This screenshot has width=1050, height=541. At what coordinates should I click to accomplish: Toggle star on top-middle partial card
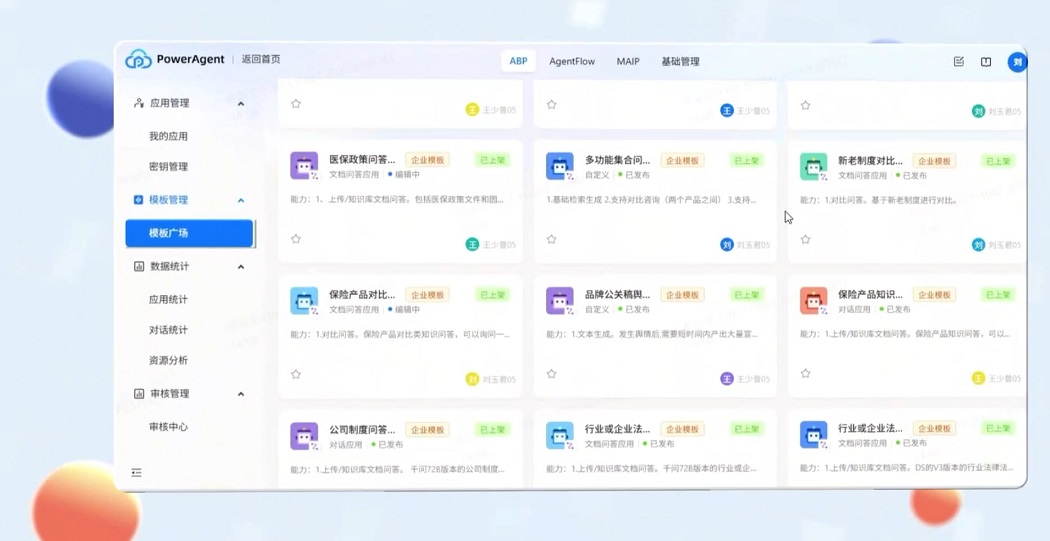point(551,104)
